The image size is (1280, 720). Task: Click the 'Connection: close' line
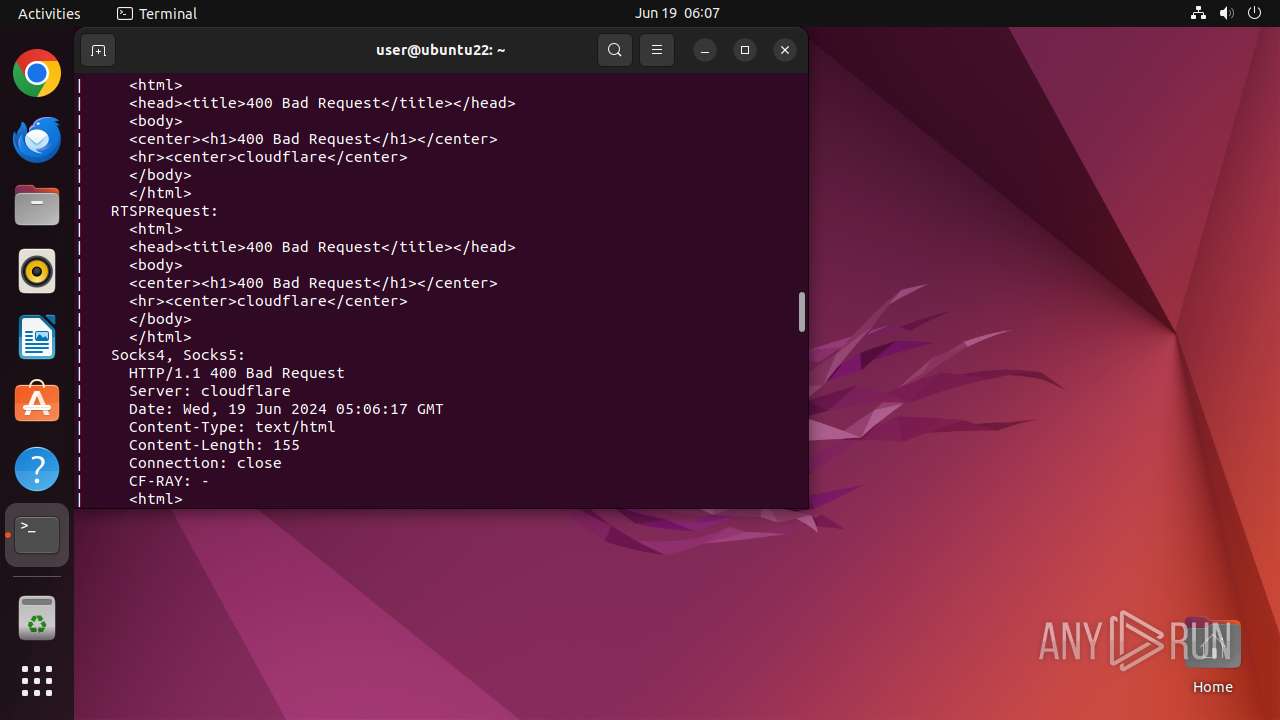tap(205, 463)
